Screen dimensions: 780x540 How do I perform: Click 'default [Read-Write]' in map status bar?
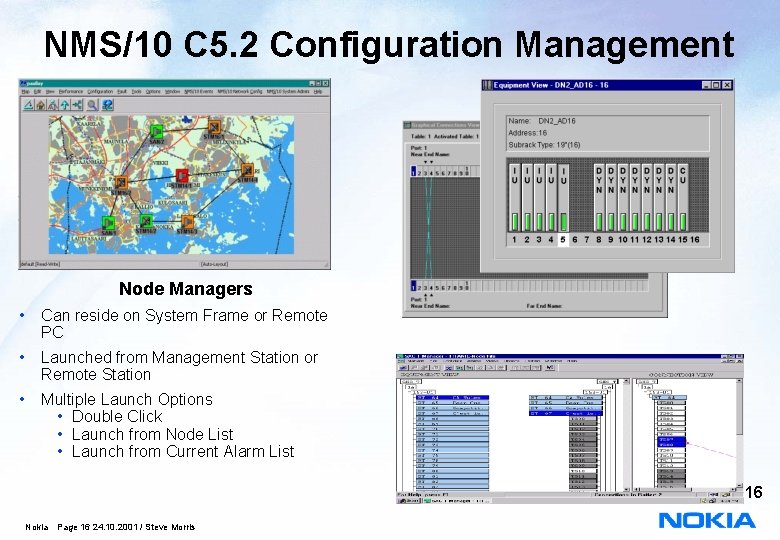(40, 264)
